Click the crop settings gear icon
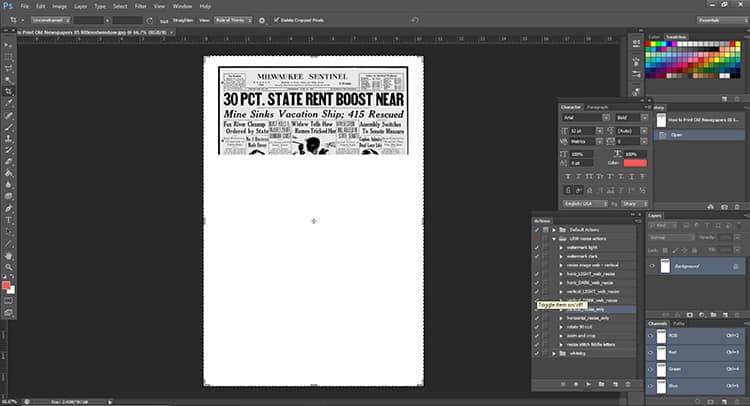750x406 pixels. 262,20
